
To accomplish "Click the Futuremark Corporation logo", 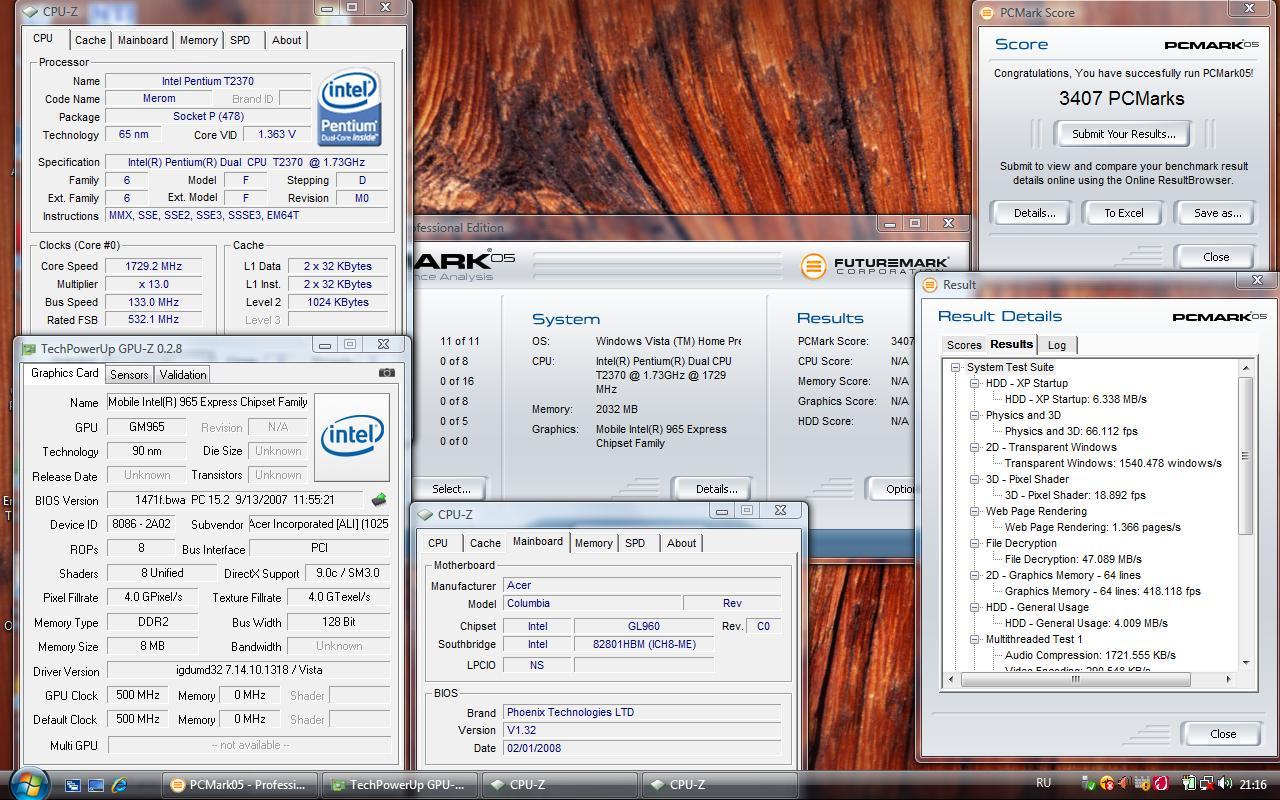I will pyautogui.click(x=874, y=265).
